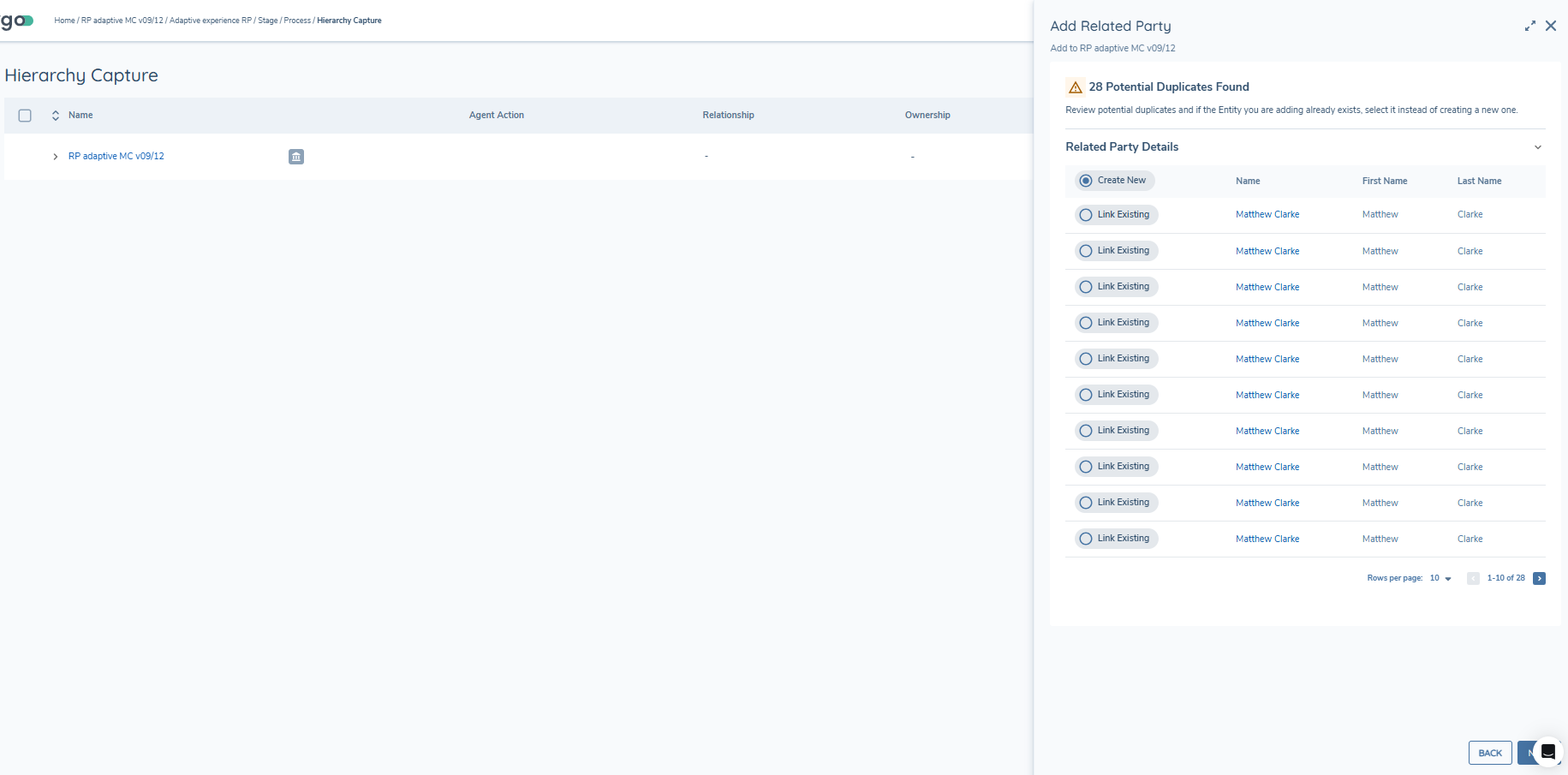Open Process from the breadcrumb trail

[296, 20]
